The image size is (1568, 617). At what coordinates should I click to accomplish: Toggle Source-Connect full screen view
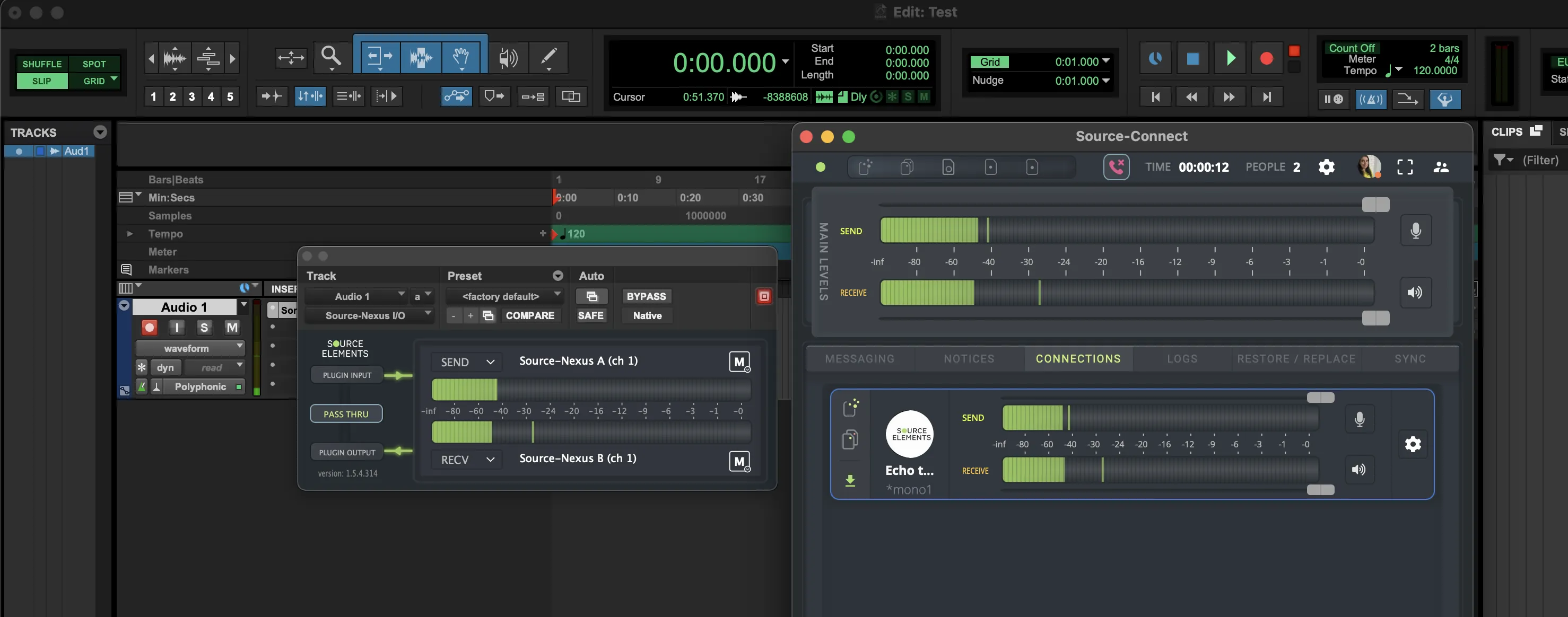click(x=1405, y=167)
